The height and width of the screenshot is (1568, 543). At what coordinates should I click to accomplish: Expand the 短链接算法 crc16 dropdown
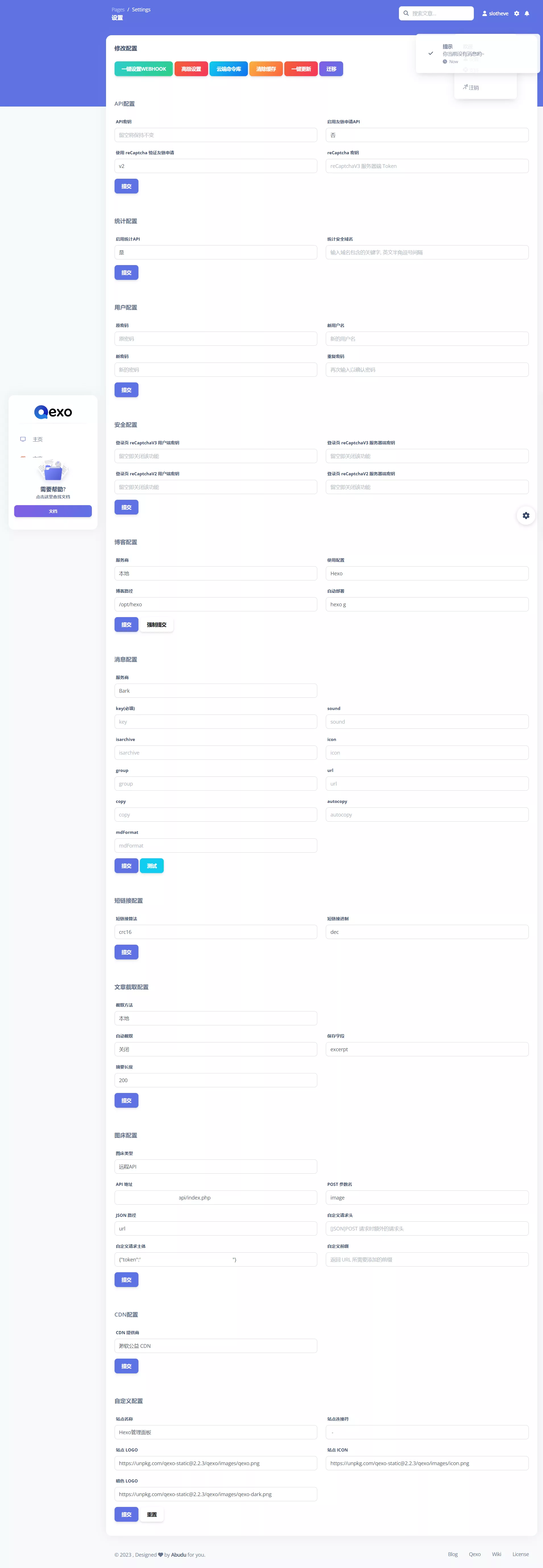[x=216, y=932]
